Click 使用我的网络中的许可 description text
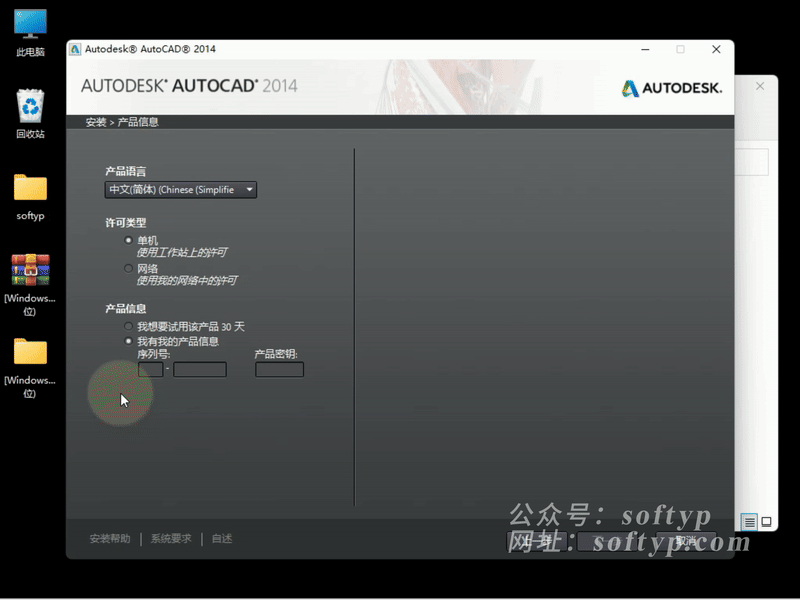Image resolution: width=800 pixels, height=600 pixels. coord(187,281)
